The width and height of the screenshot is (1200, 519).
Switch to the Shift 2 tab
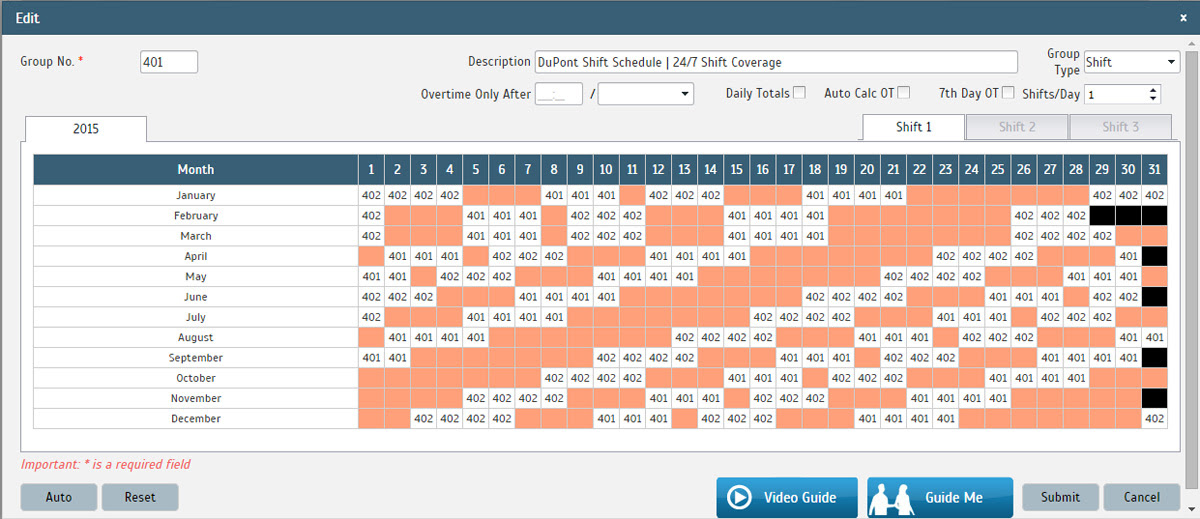click(1017, 127)
